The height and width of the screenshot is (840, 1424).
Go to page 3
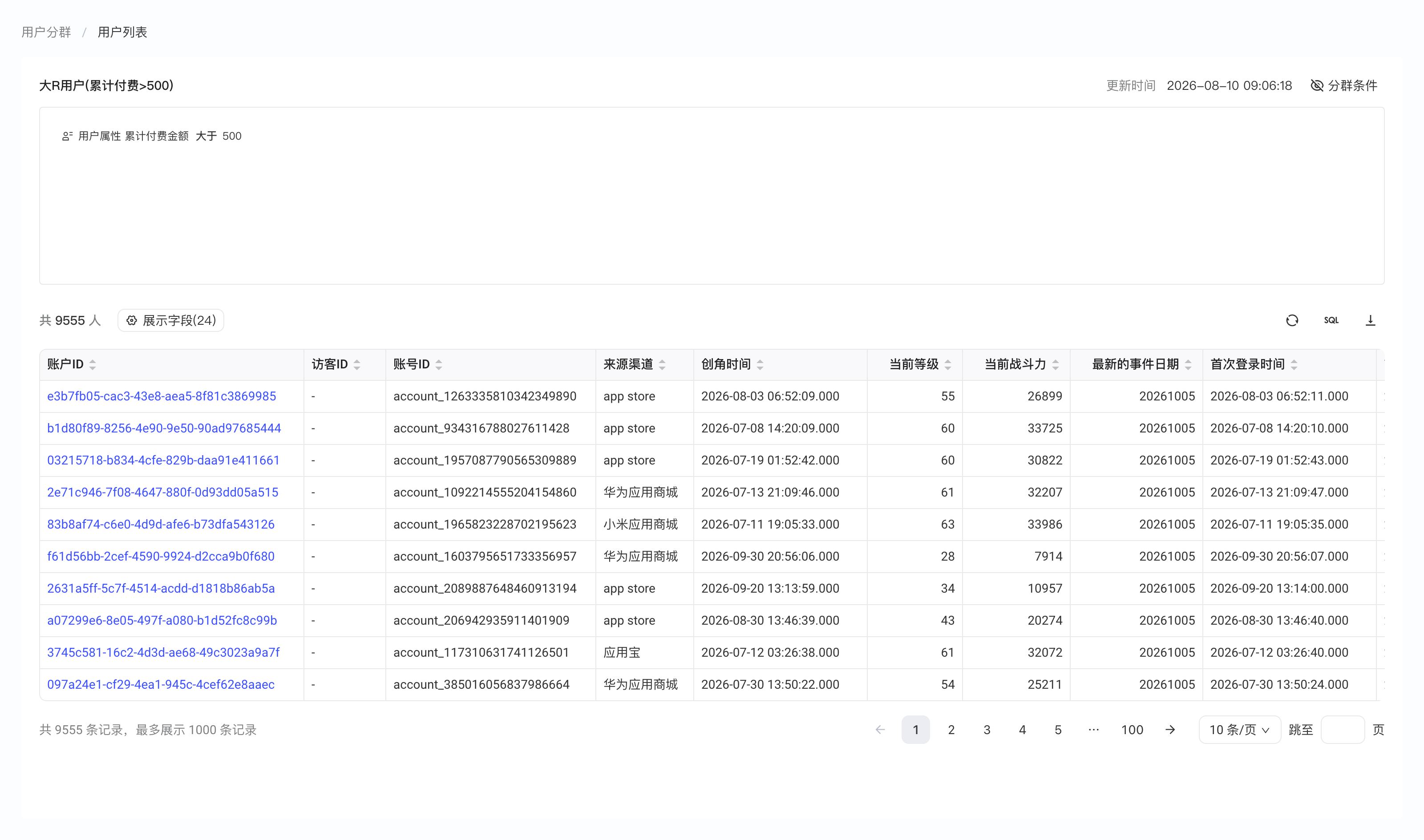point(987,730)
